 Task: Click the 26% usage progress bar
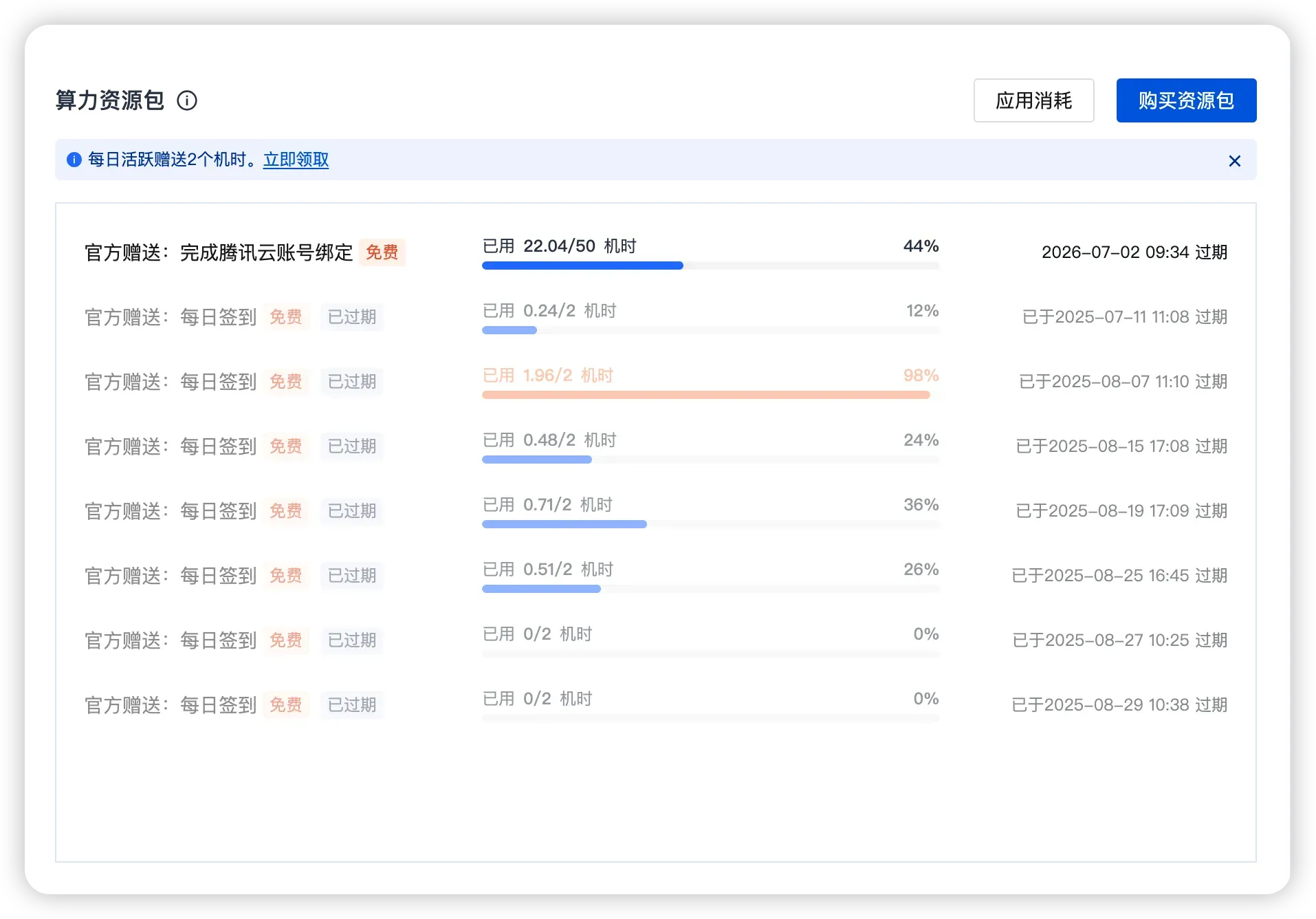pyautogui.click(x=710, y=589)
